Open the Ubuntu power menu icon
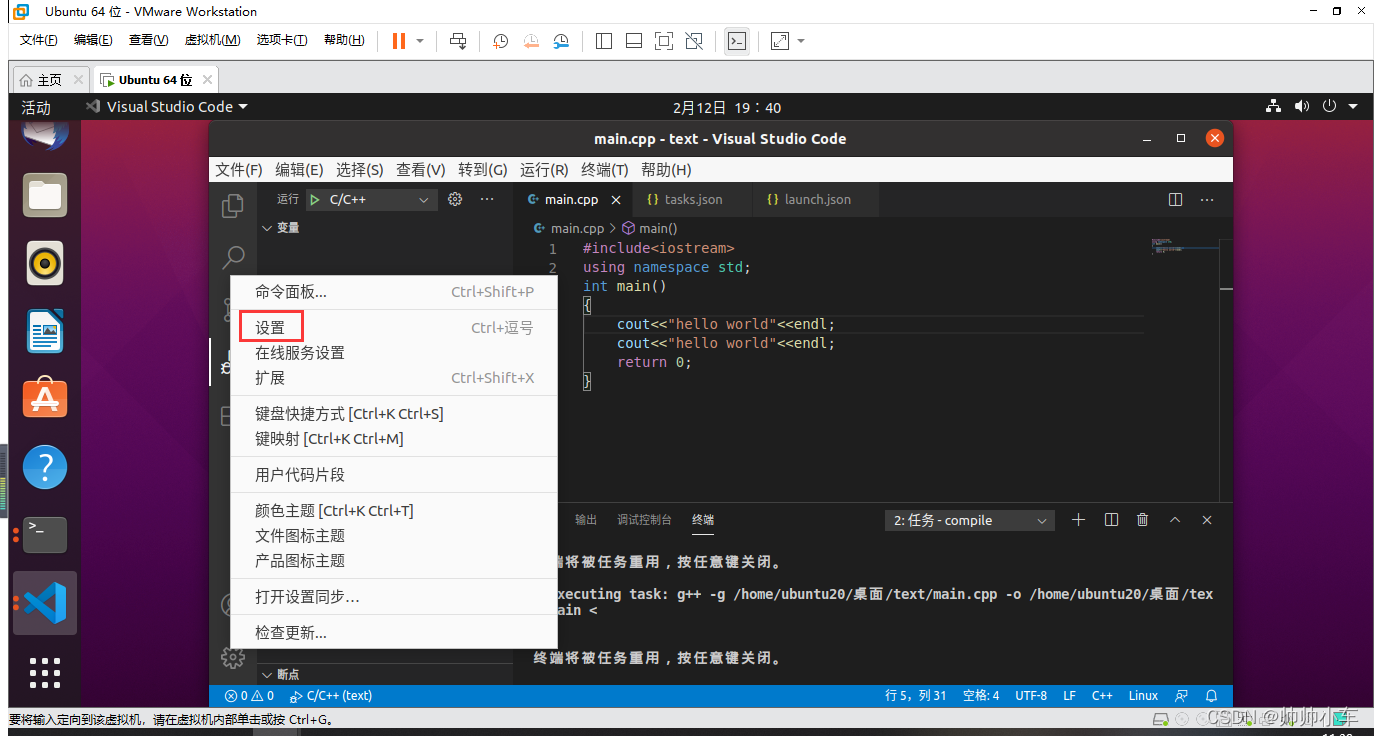The height and width of the screenshot is (736, 1374). point(1329,106)
